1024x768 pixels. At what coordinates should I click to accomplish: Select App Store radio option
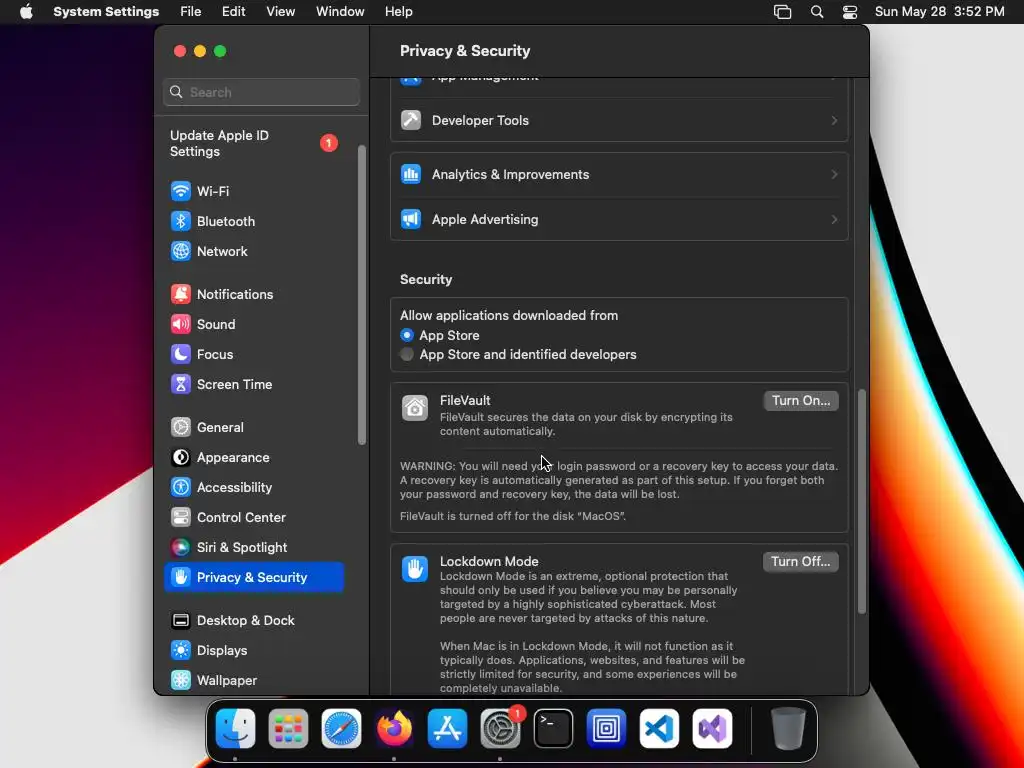point(407,335)
